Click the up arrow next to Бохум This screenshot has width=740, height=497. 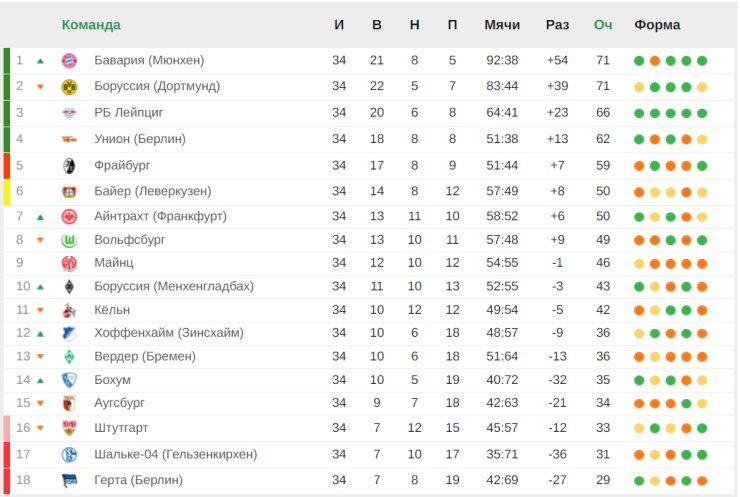click(41, 380)
